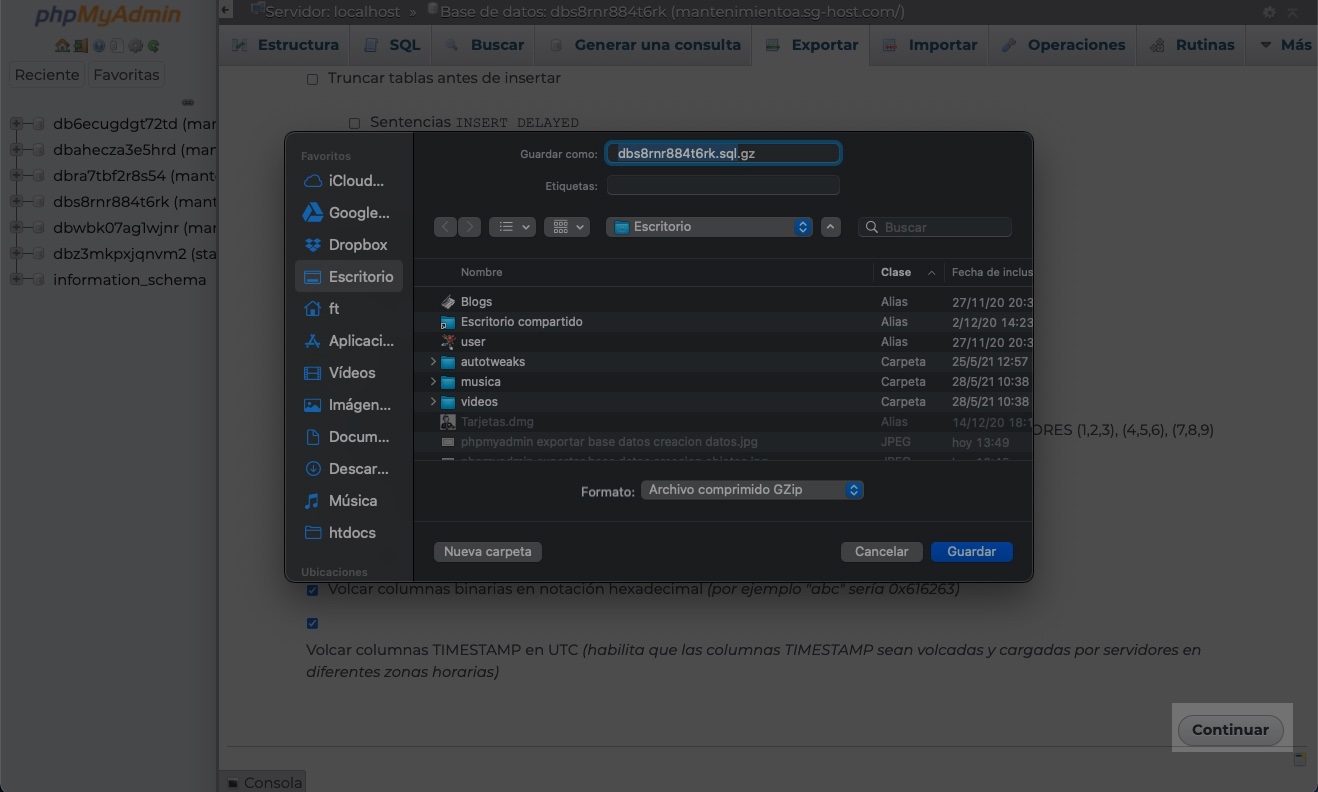Select Aplicaciones in dialog sidebar
This screenshot has height=792, width=1318.
(349, 341)
